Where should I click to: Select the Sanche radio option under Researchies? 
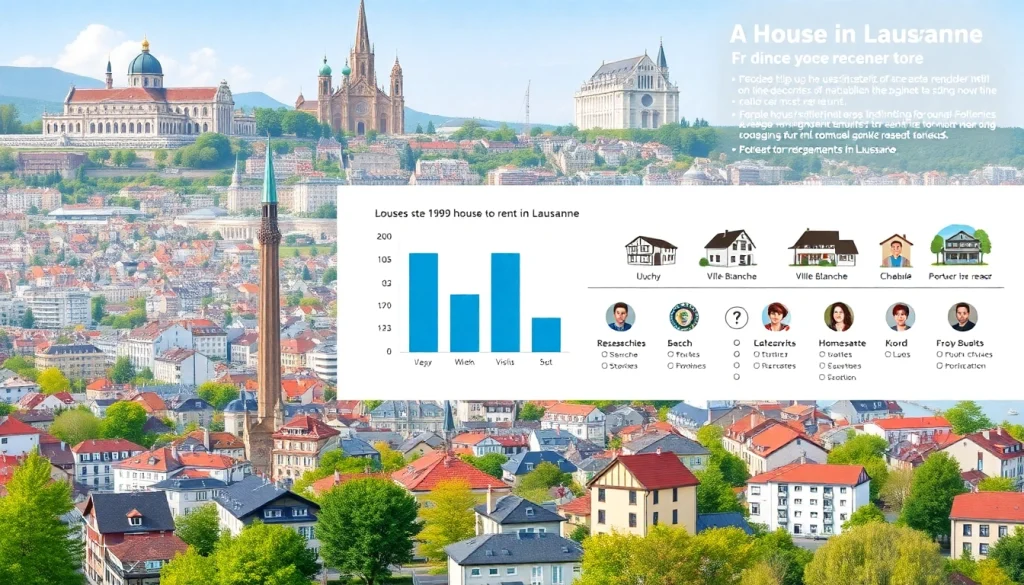pyautogui.click(x=606, y=354)
